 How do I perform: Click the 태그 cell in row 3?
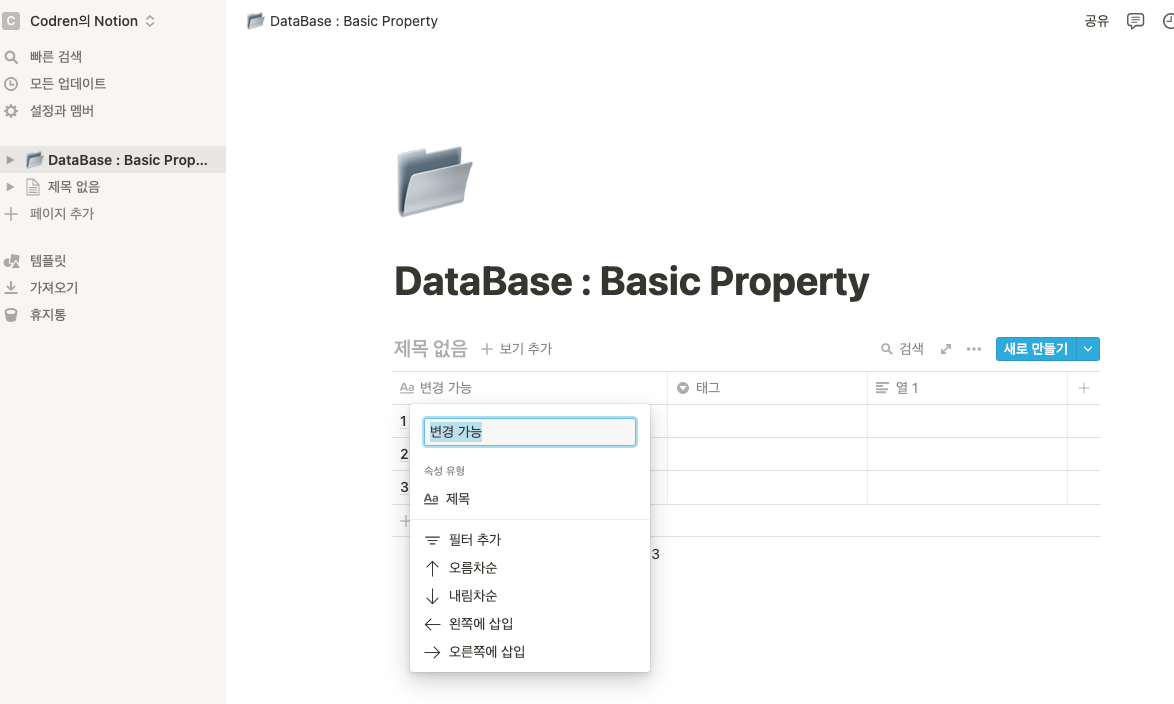click(x=767, y=488)
